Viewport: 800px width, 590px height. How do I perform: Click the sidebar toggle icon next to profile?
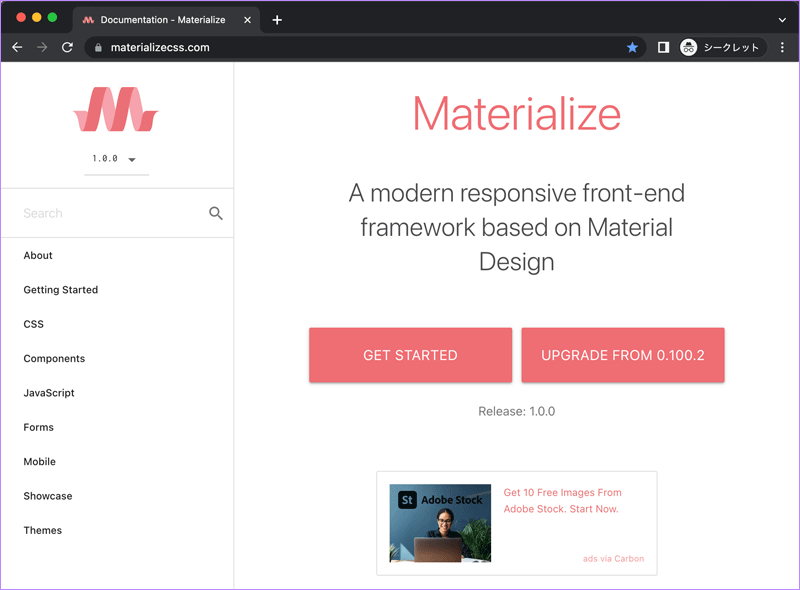click(664, 47)
